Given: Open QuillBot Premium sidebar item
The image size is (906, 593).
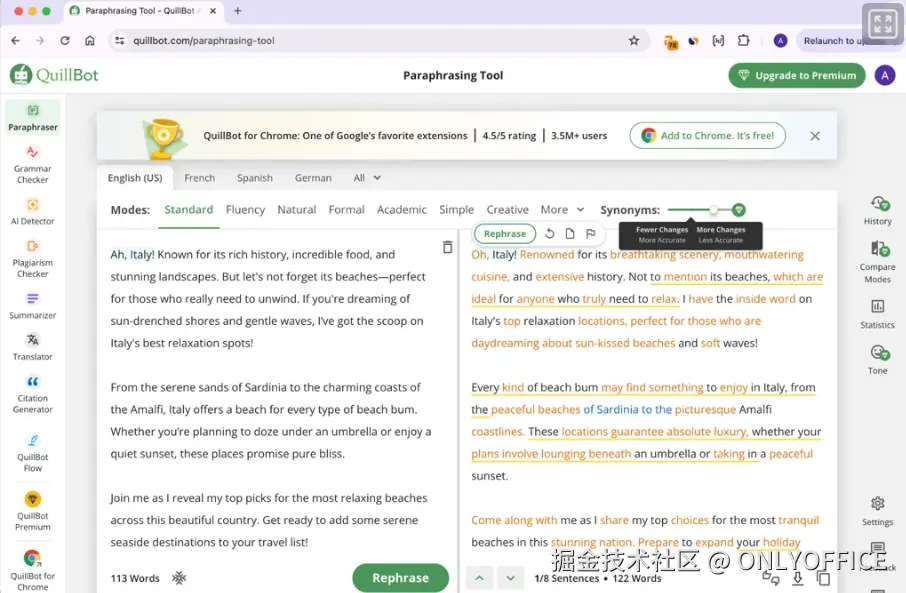Looking at the screenshot, I should click(33, 511).
